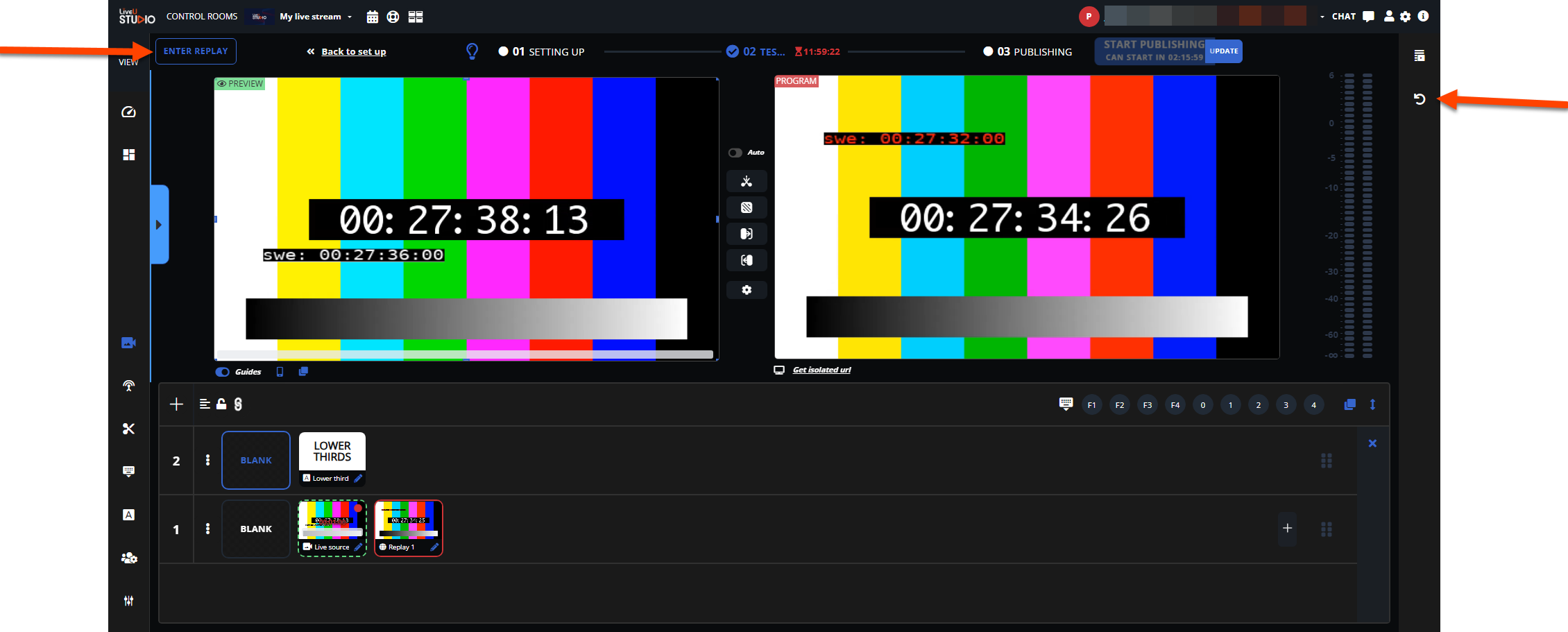Open the My live stream dropdown

[x=316, y=17]
